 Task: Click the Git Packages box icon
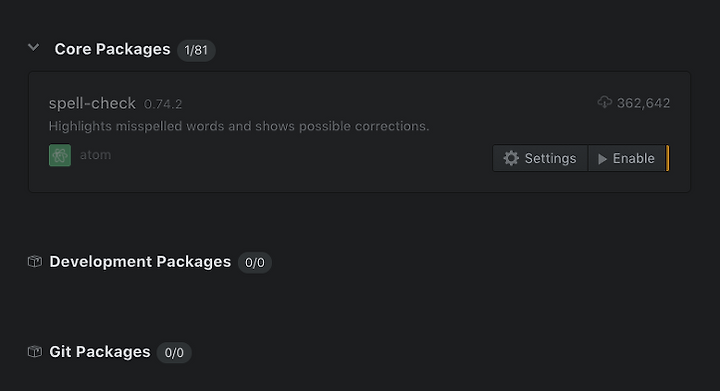[x=35, y=352]
